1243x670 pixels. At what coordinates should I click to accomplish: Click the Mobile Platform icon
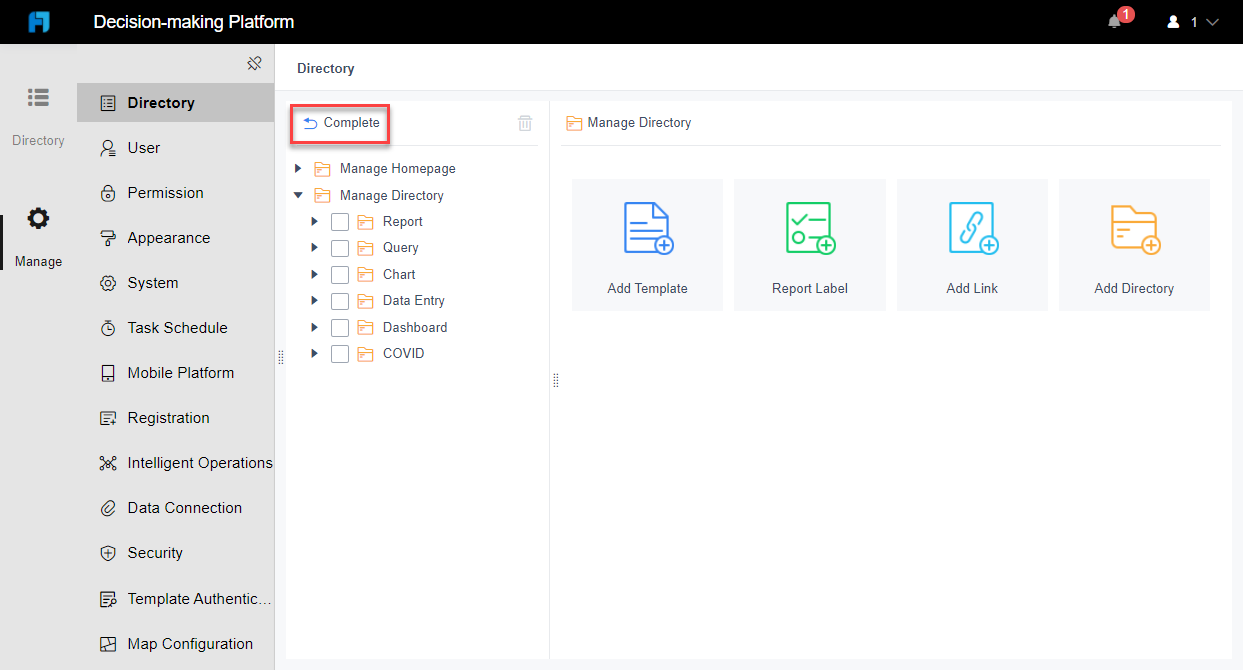(108, 373)
